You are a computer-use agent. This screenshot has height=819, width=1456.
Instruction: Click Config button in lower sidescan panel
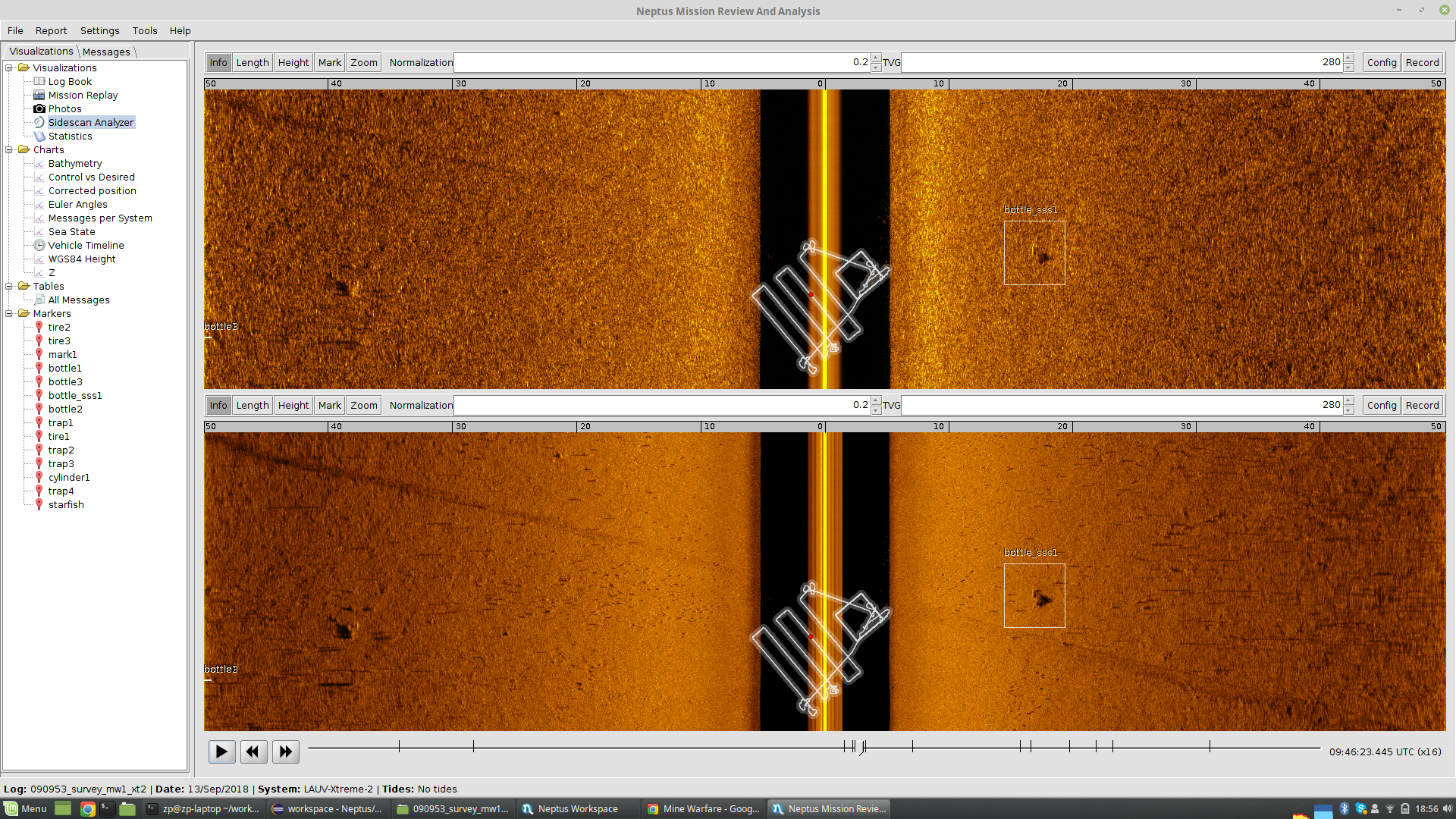1382,405
